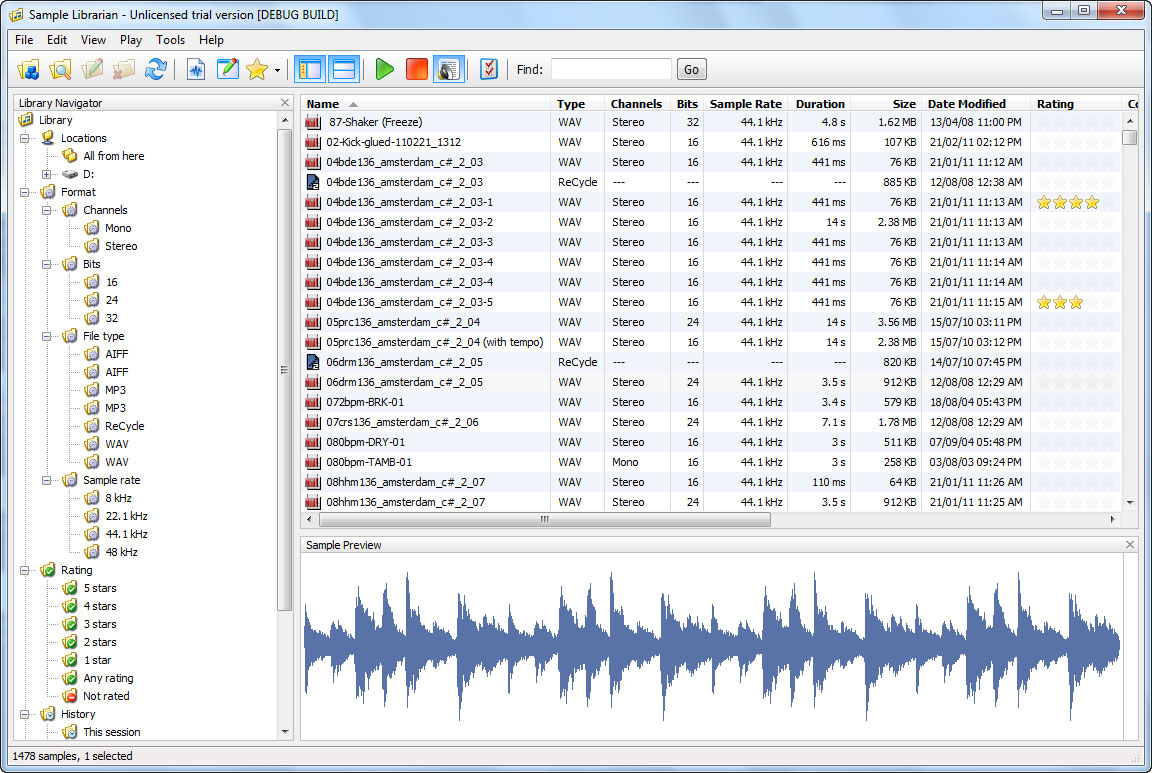Click the Mono filter folder icon
The image size is (1152, 773).
click(92, 228)
